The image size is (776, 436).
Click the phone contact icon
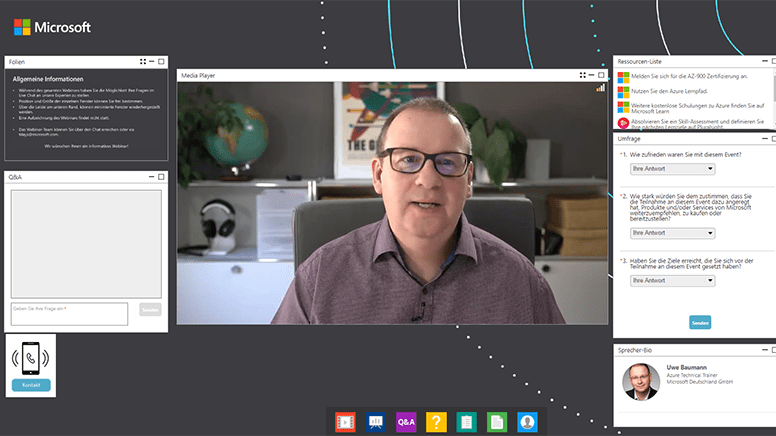(31, 357)
